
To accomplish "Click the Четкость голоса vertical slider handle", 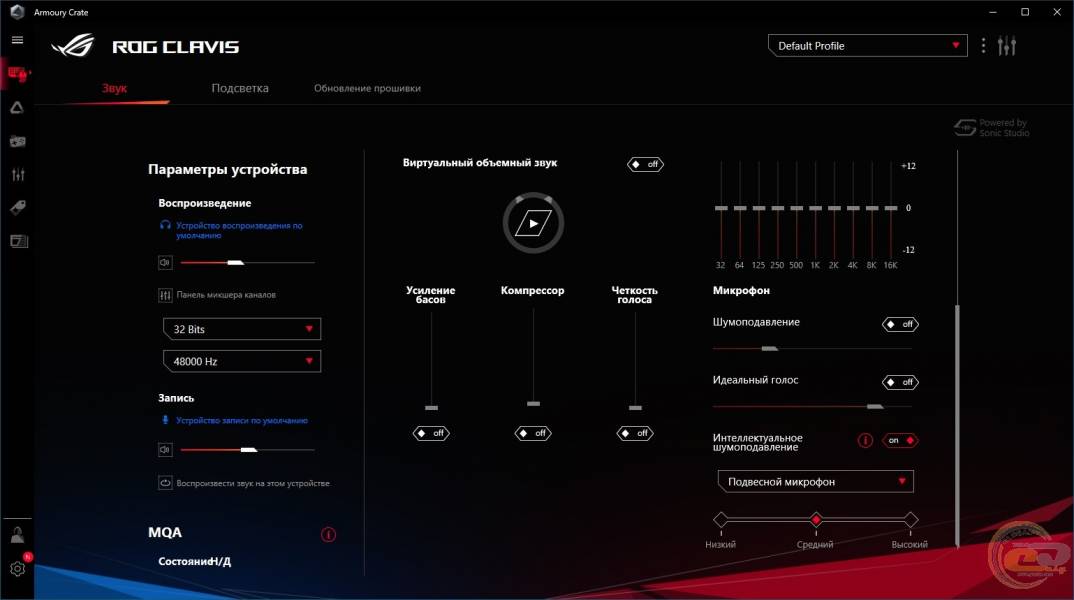I will [635, 408].
